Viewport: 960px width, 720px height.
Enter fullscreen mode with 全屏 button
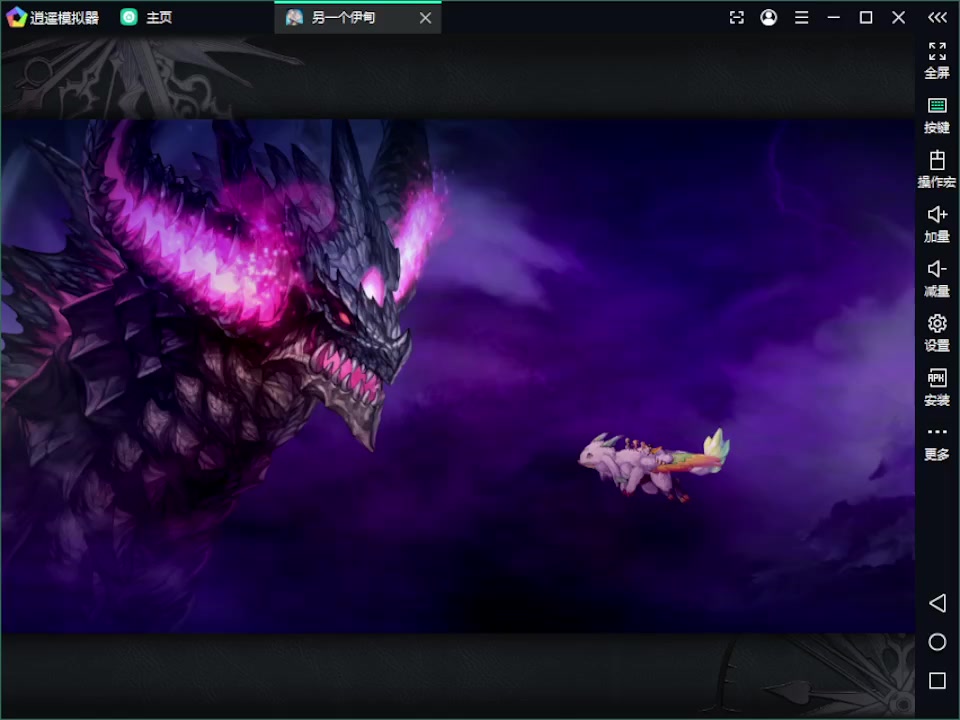tap(937, 59)
